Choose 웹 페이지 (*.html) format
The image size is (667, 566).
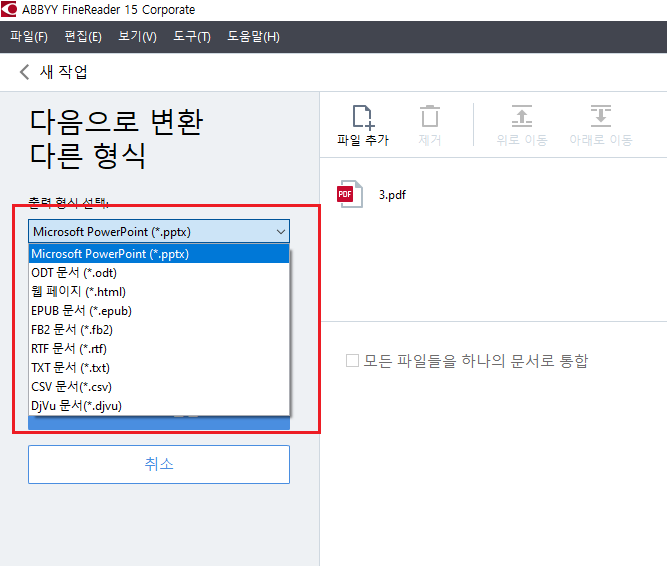pos(159,292)
